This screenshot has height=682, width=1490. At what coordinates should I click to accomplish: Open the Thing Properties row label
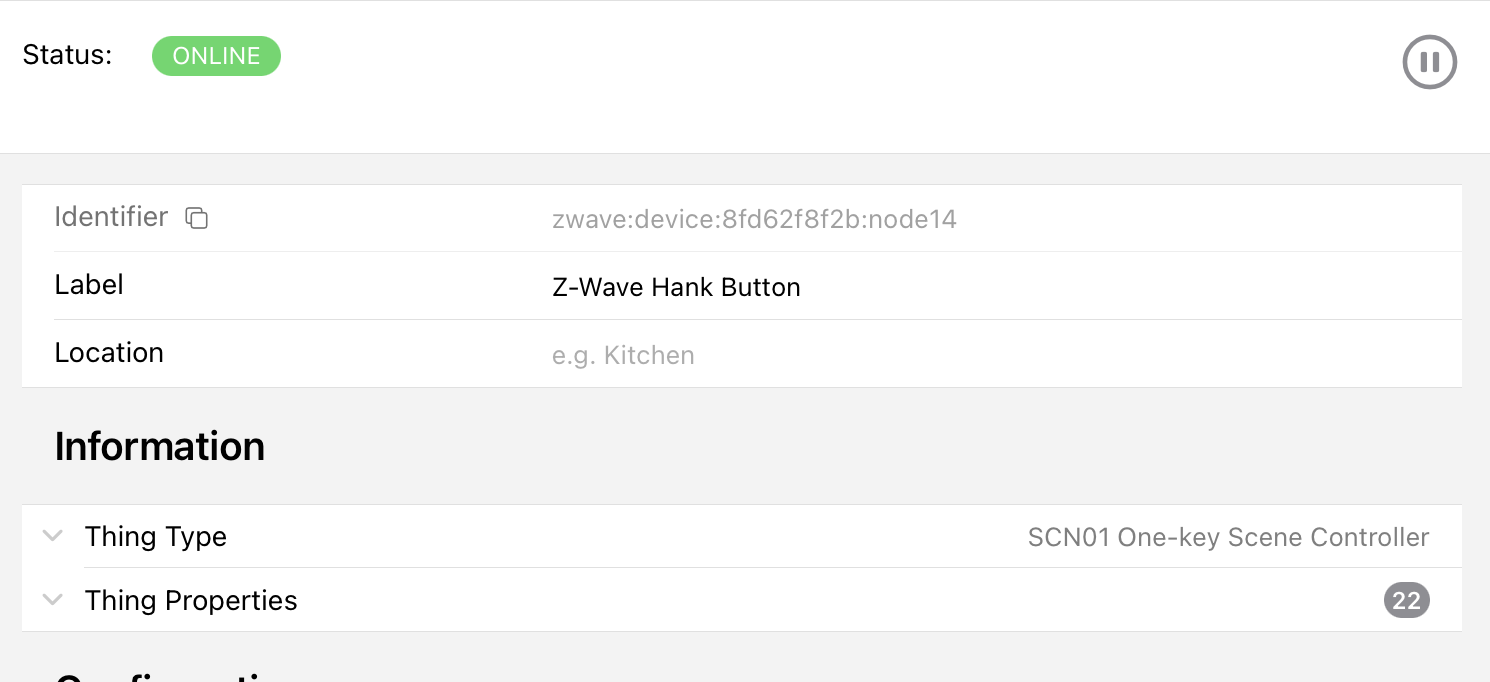click(191, 601)
